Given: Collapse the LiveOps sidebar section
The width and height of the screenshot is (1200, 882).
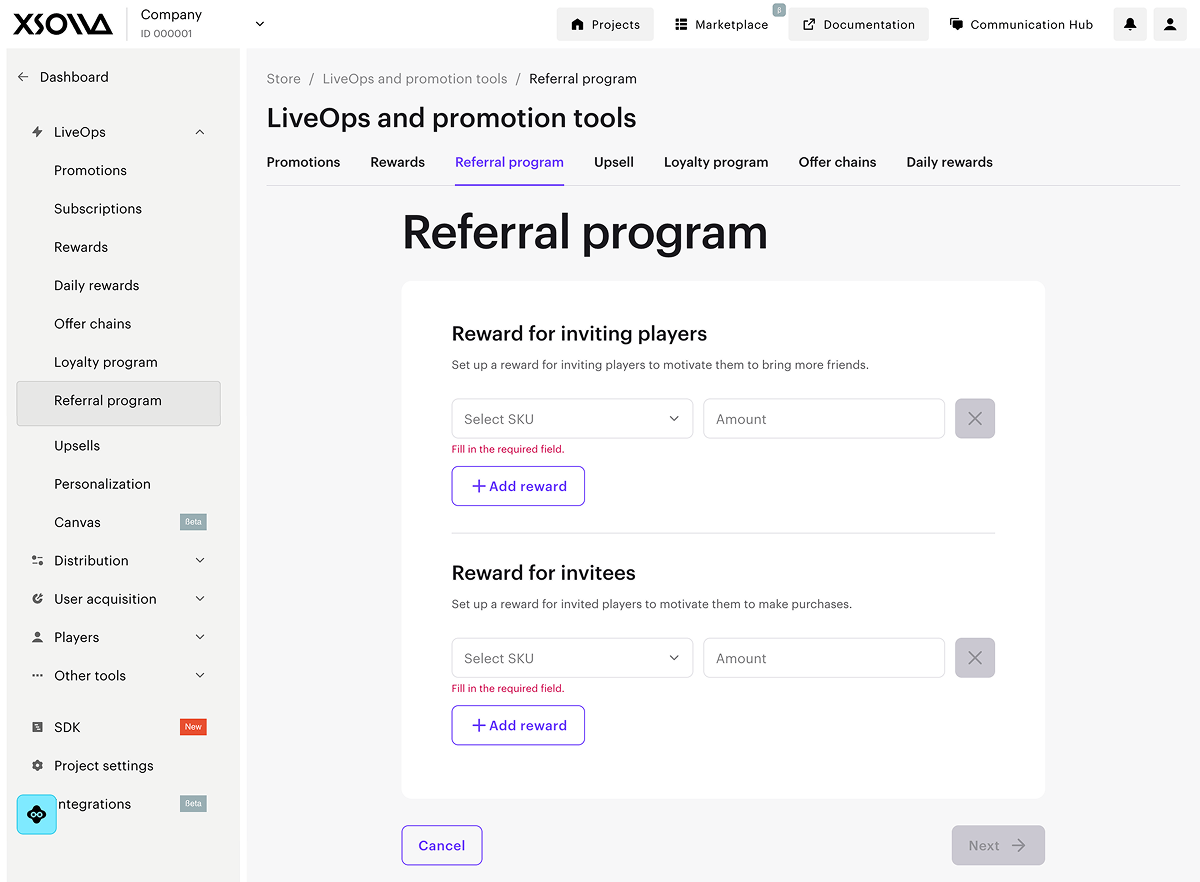Looking at the screenshot, I should [x=200, y=132].
